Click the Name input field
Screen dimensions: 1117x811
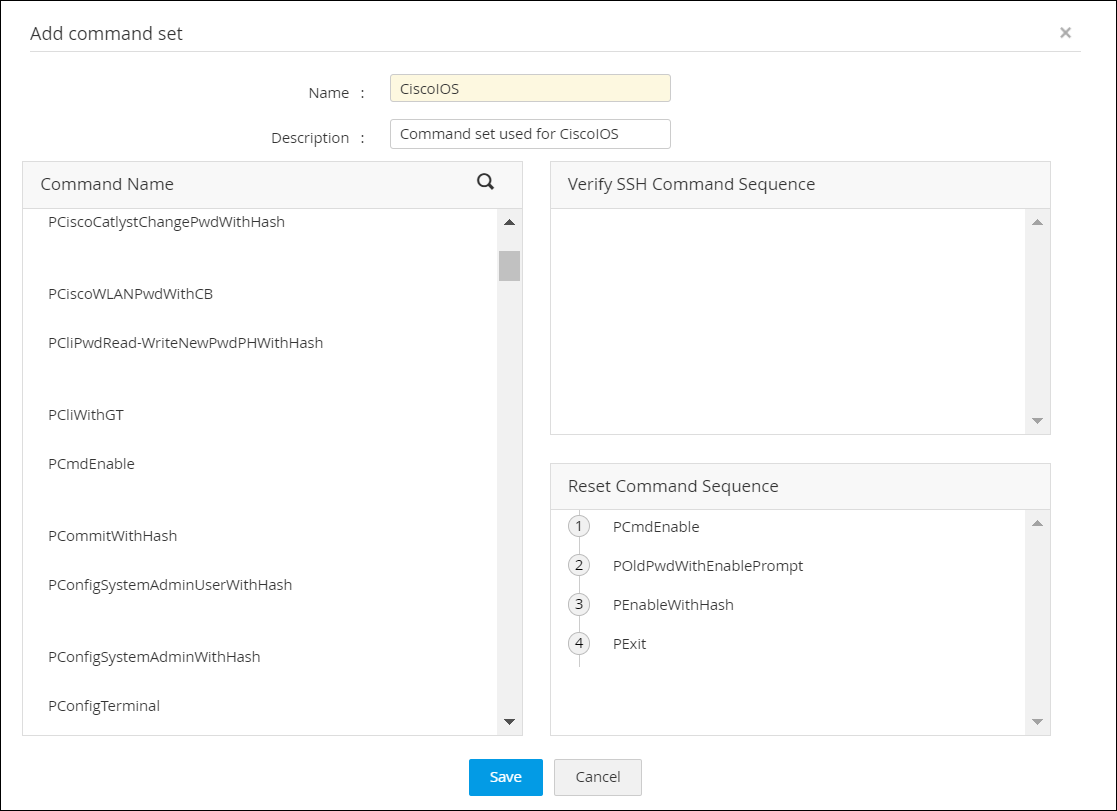530,88
